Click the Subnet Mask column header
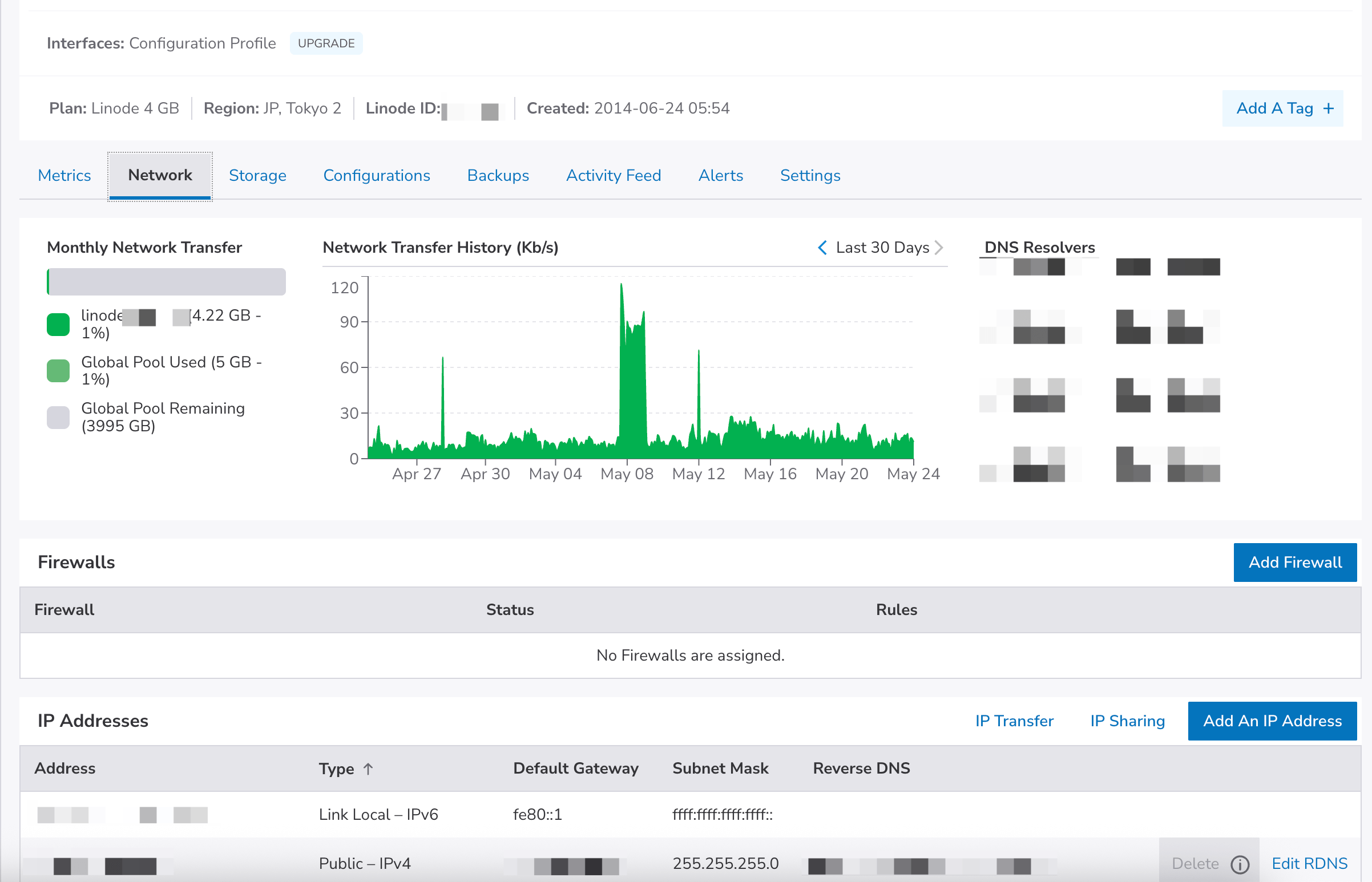 click(720, 768)
